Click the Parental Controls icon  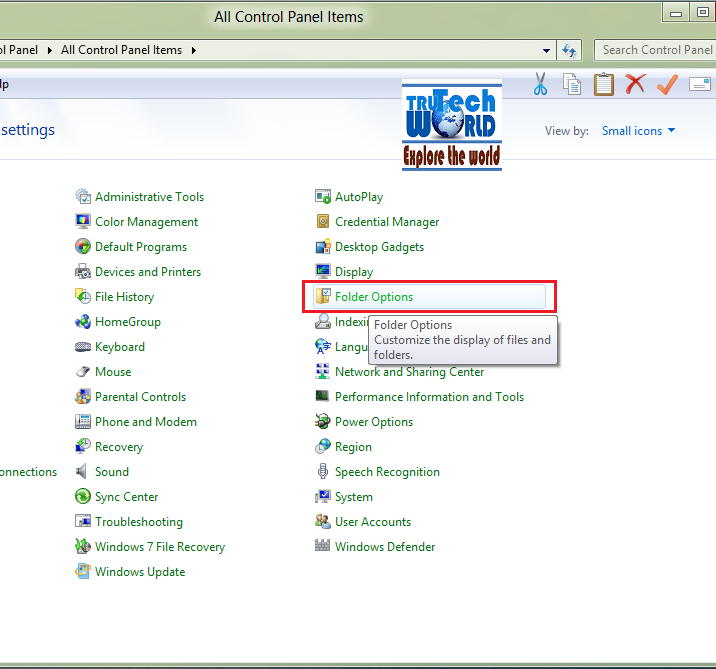[83, 396]
